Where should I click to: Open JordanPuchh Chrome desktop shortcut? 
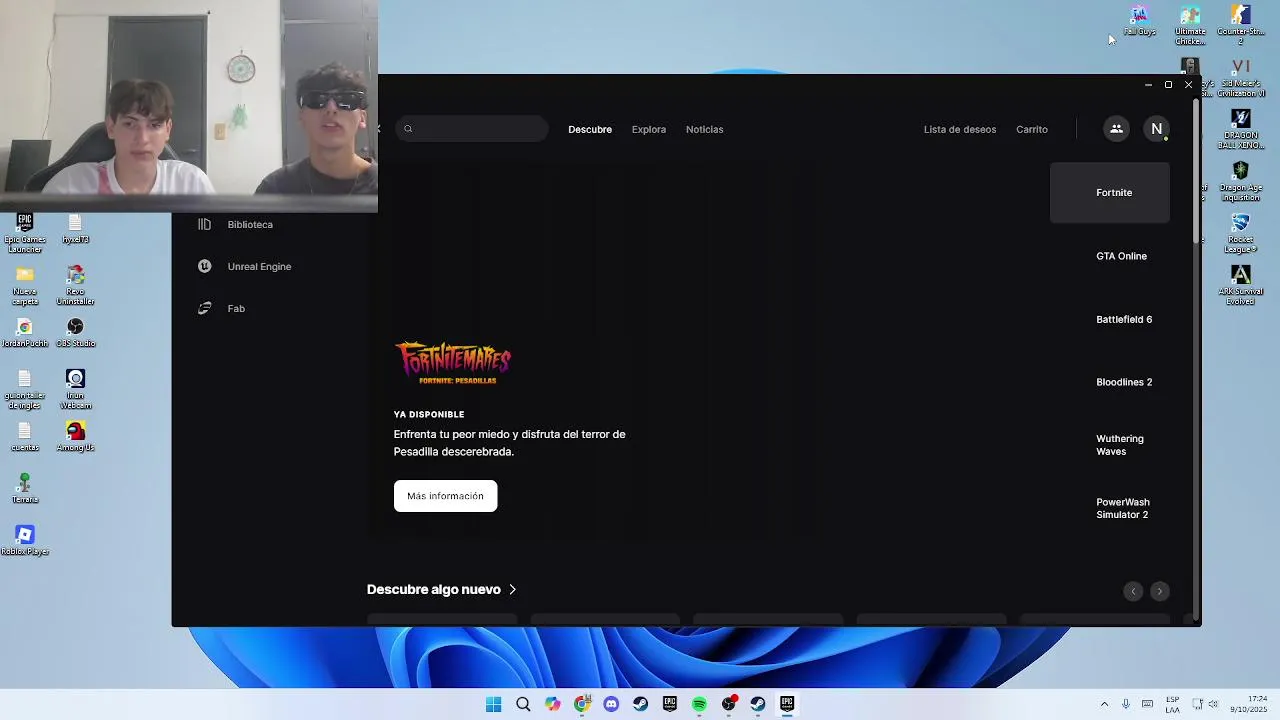pos(25,333)
